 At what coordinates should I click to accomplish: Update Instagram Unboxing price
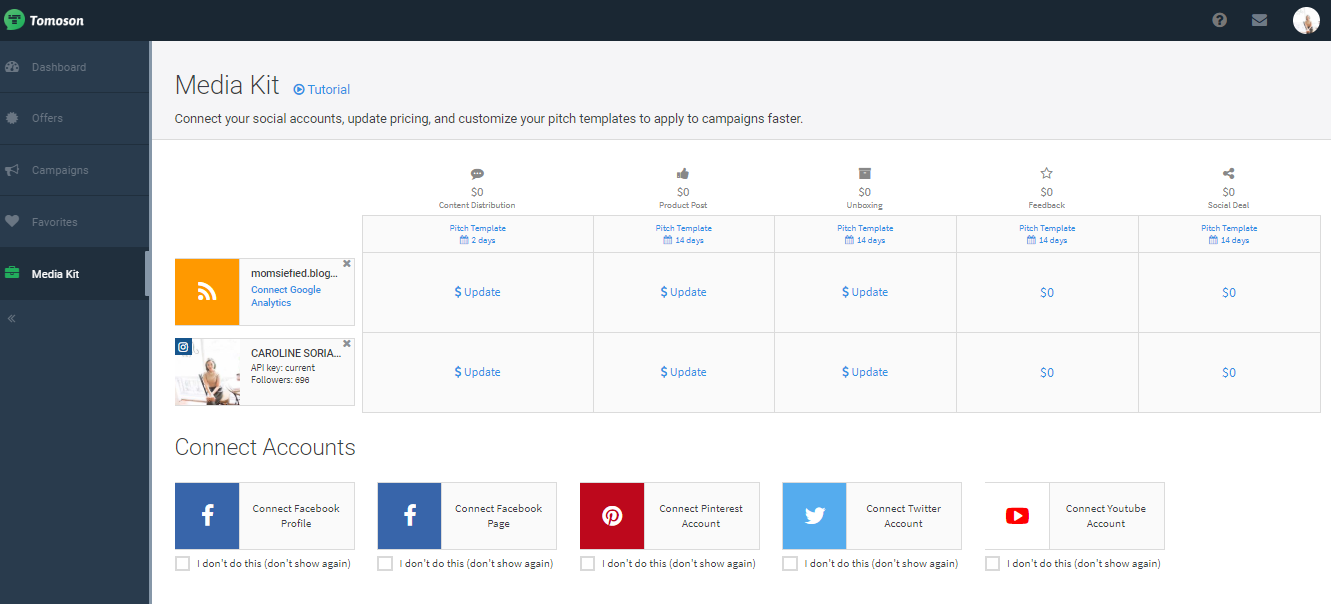coord(865,372)
